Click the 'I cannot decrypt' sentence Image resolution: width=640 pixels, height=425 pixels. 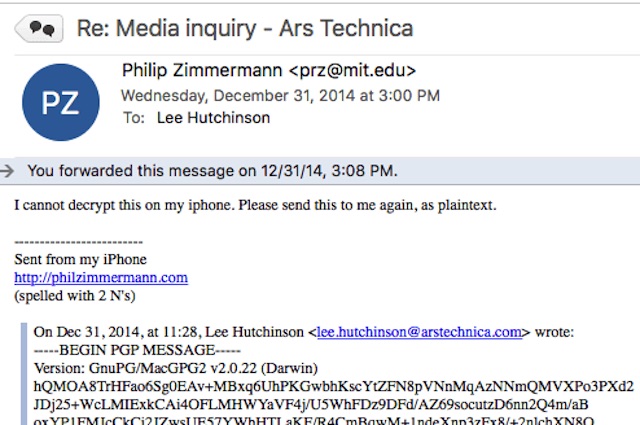click(x=255, y=205)
